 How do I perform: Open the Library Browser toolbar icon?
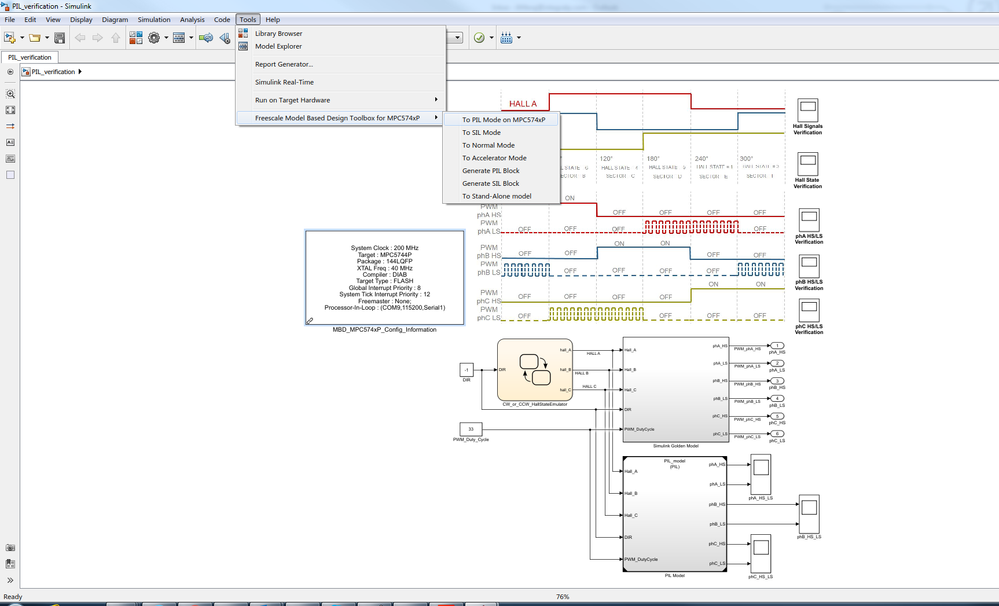(135, 38)
